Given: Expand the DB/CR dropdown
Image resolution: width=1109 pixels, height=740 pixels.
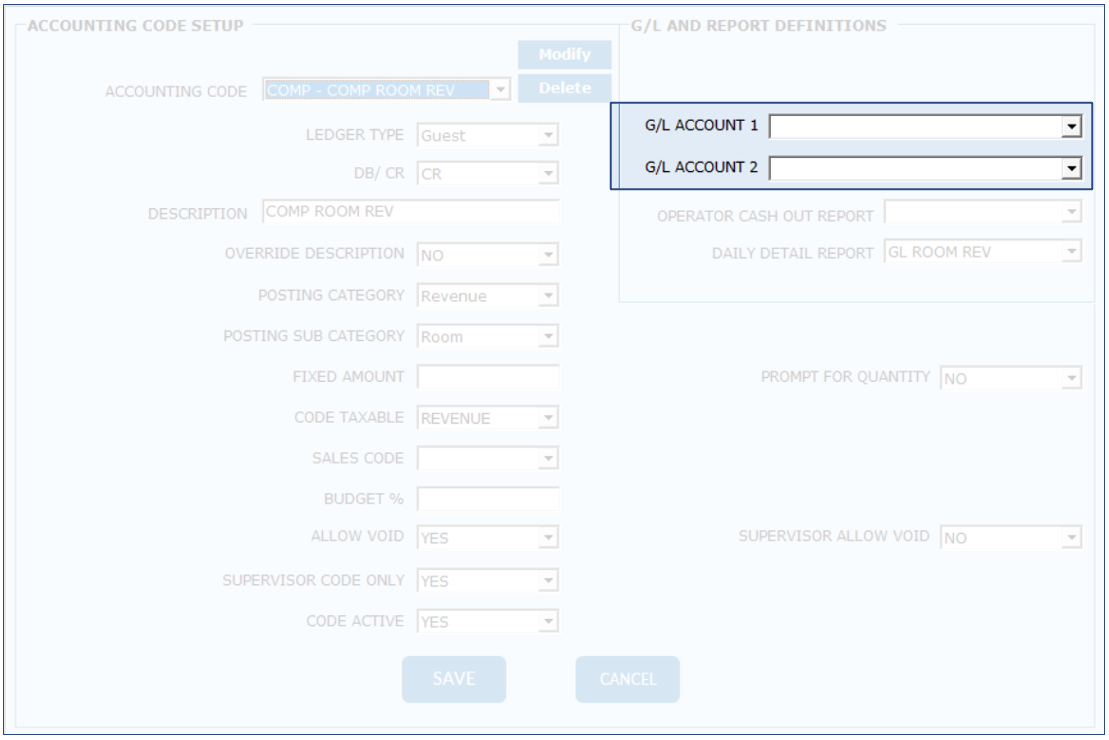Looking at the screenshot, I should click(548, 174).
